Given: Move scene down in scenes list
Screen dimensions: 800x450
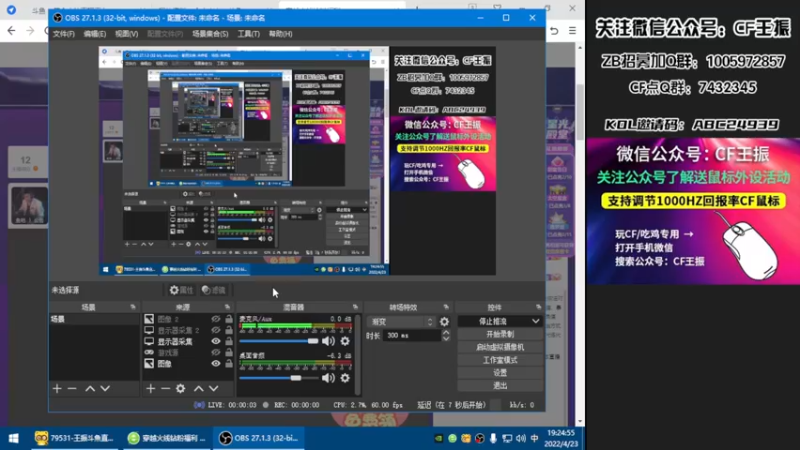Looking at the screenshot, I should (105, 389).
